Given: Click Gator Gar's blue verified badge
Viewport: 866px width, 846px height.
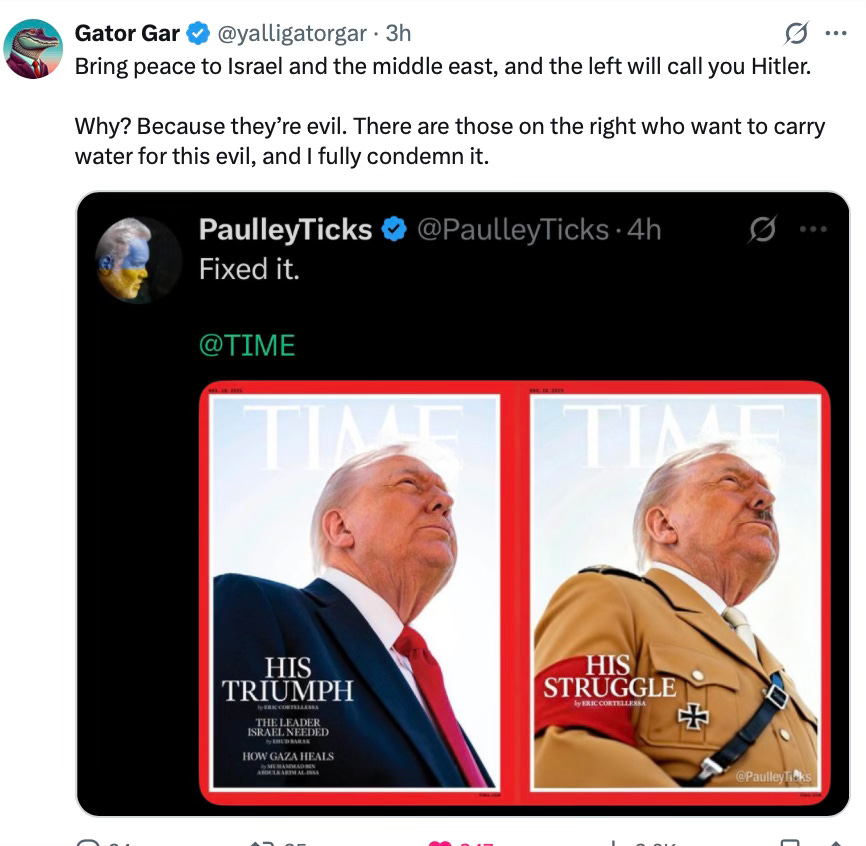Looking at the screenshot, I should tap(198, 34).
